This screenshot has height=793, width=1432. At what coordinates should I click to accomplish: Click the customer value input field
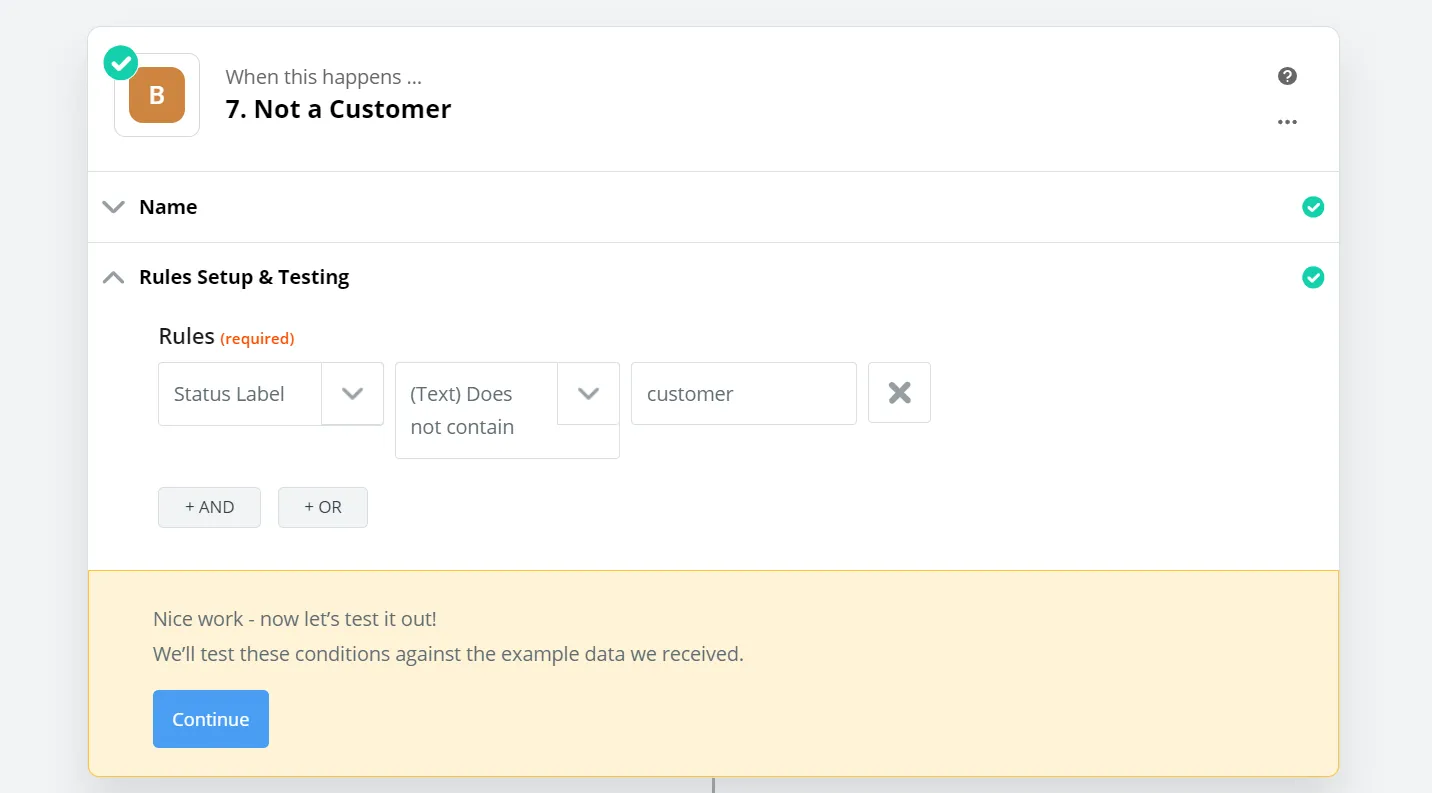(x=743, y=394)
